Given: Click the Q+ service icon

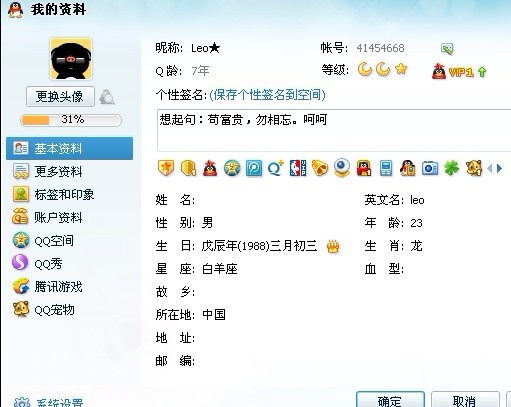Looking at the screenshot, I should pyautogui.click(x=276, y=168).
